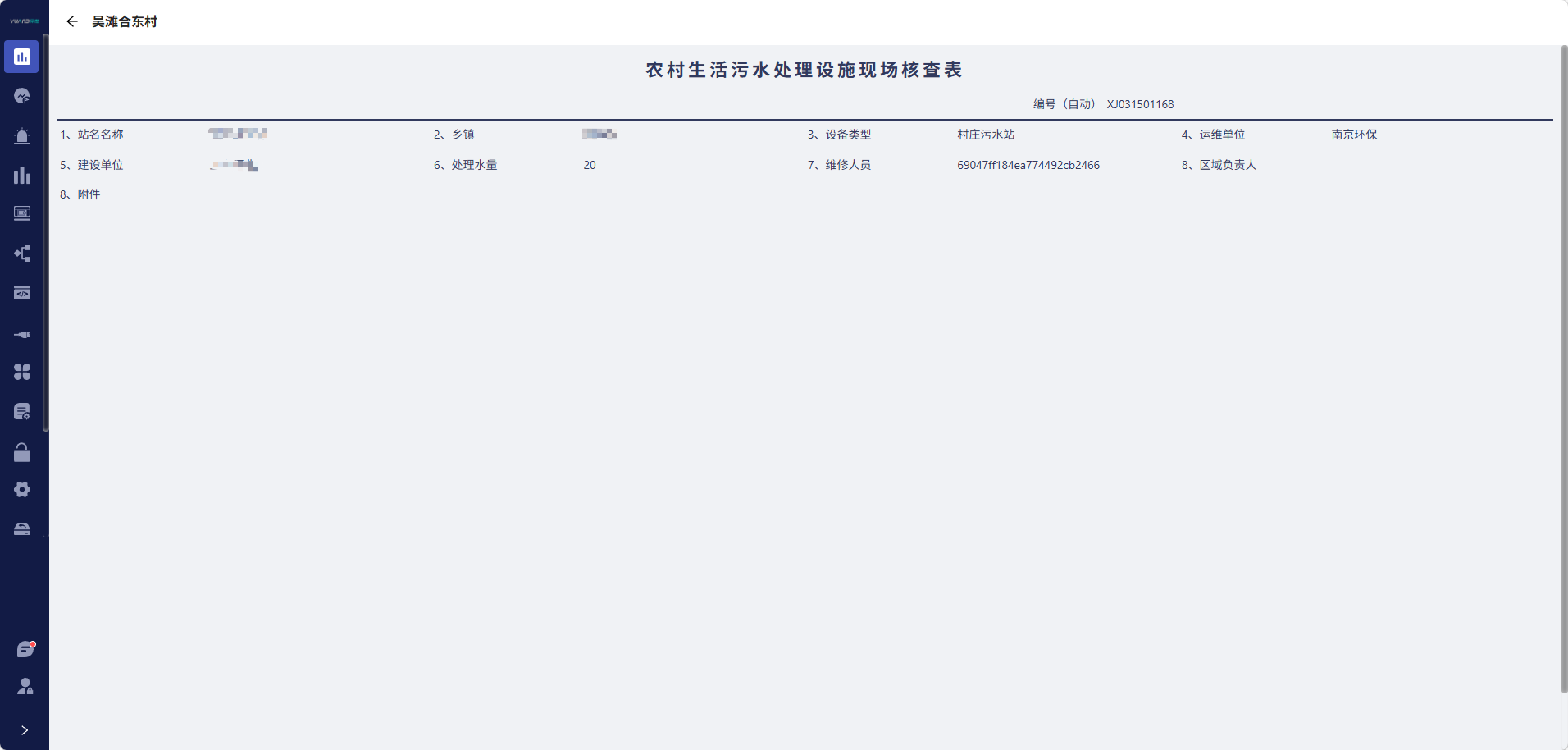Open the apps grid icon in sidebar
1568x750 pixels.
click(x=22, y=372)
